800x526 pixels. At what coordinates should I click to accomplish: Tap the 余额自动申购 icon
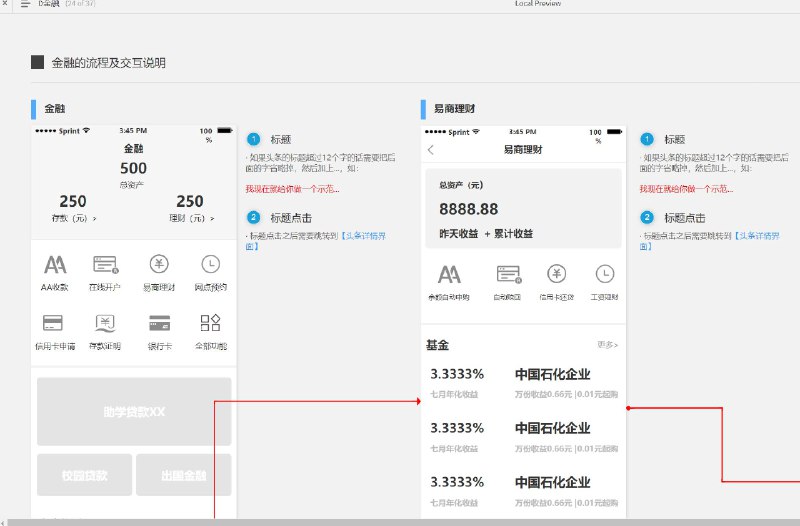point(449,274)
